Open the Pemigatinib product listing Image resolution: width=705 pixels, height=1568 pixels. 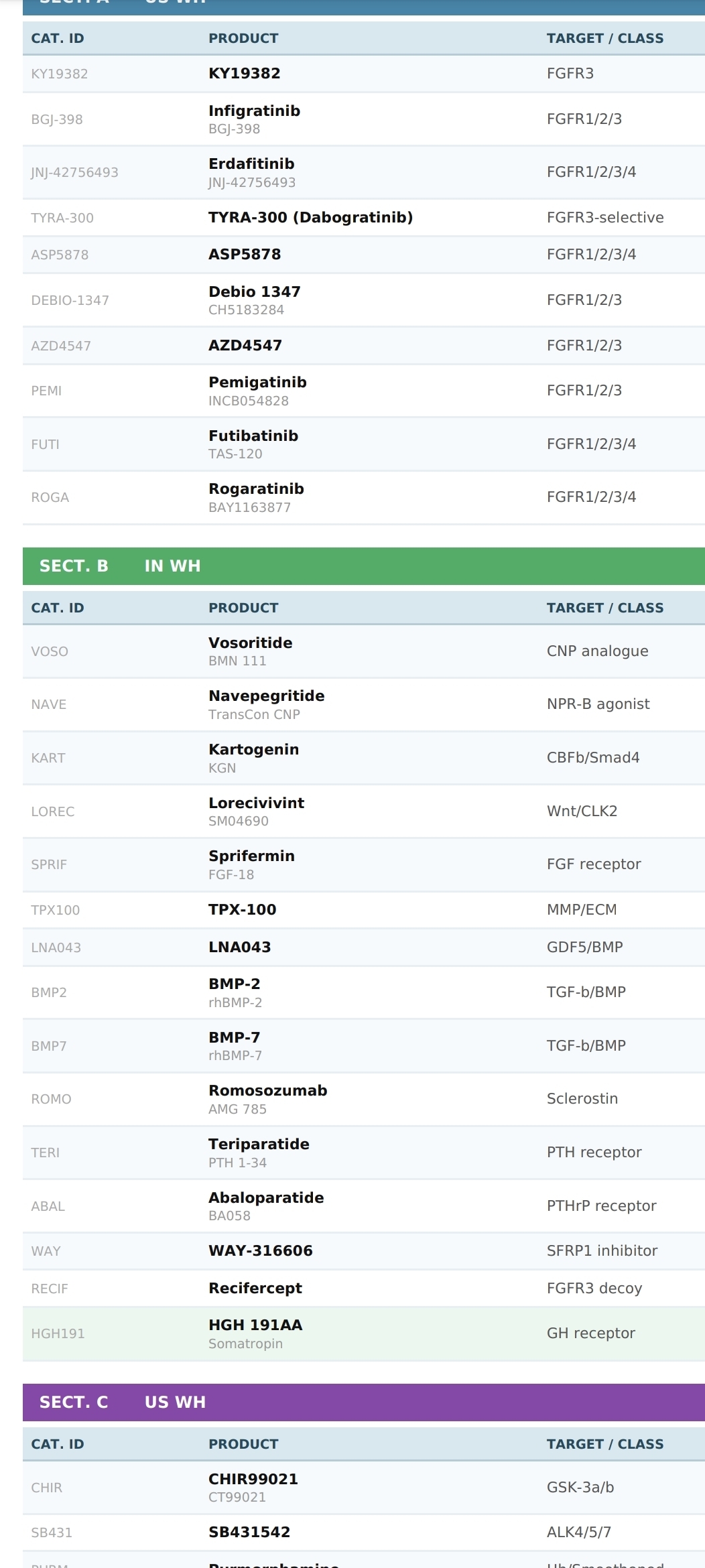[x=364, y=391]
